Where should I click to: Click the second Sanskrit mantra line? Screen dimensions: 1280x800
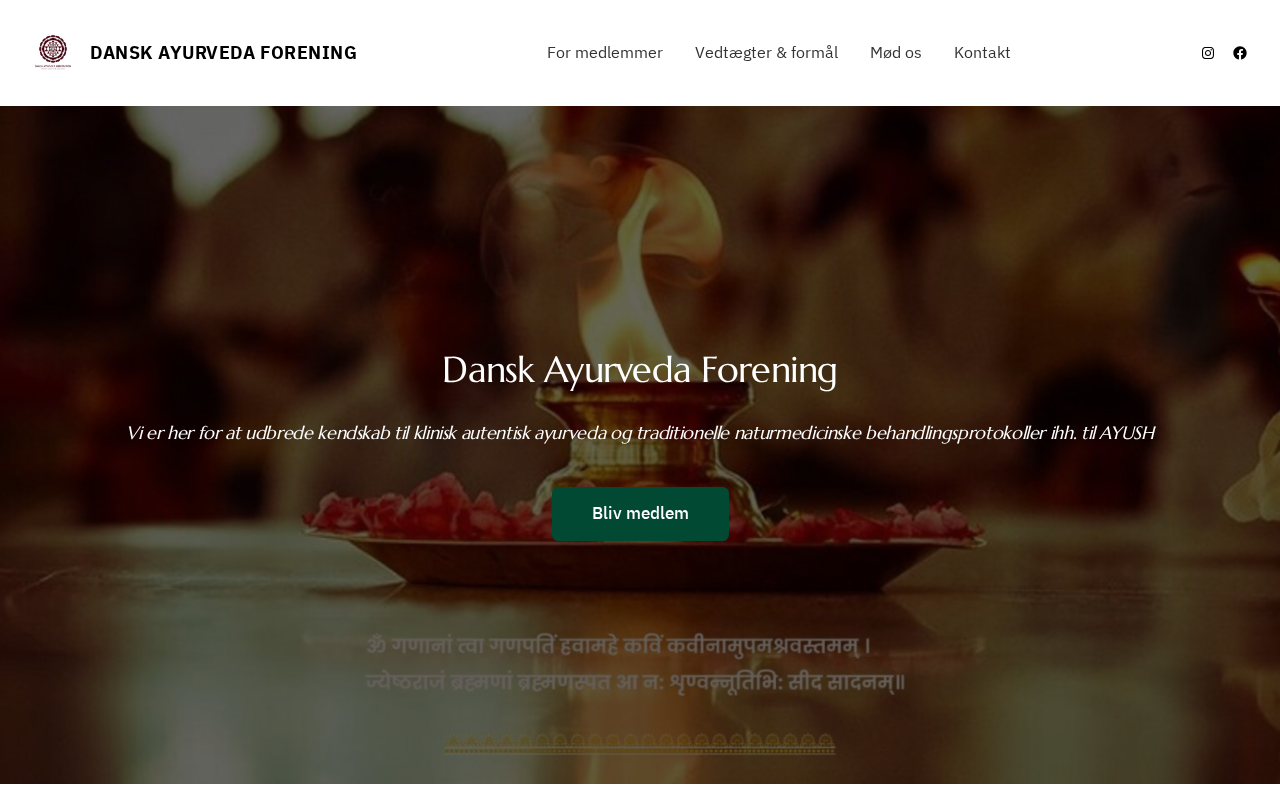pyautogui.click(x=636, y=683)
